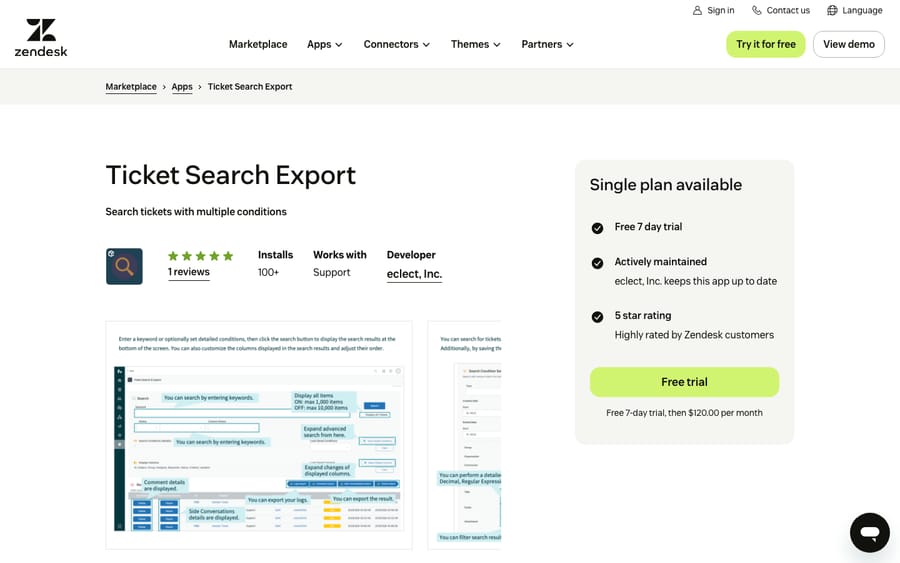Click 'eclect, Inc. keeps this app up to date' text

pyautogui.click(x=696, y=281)
